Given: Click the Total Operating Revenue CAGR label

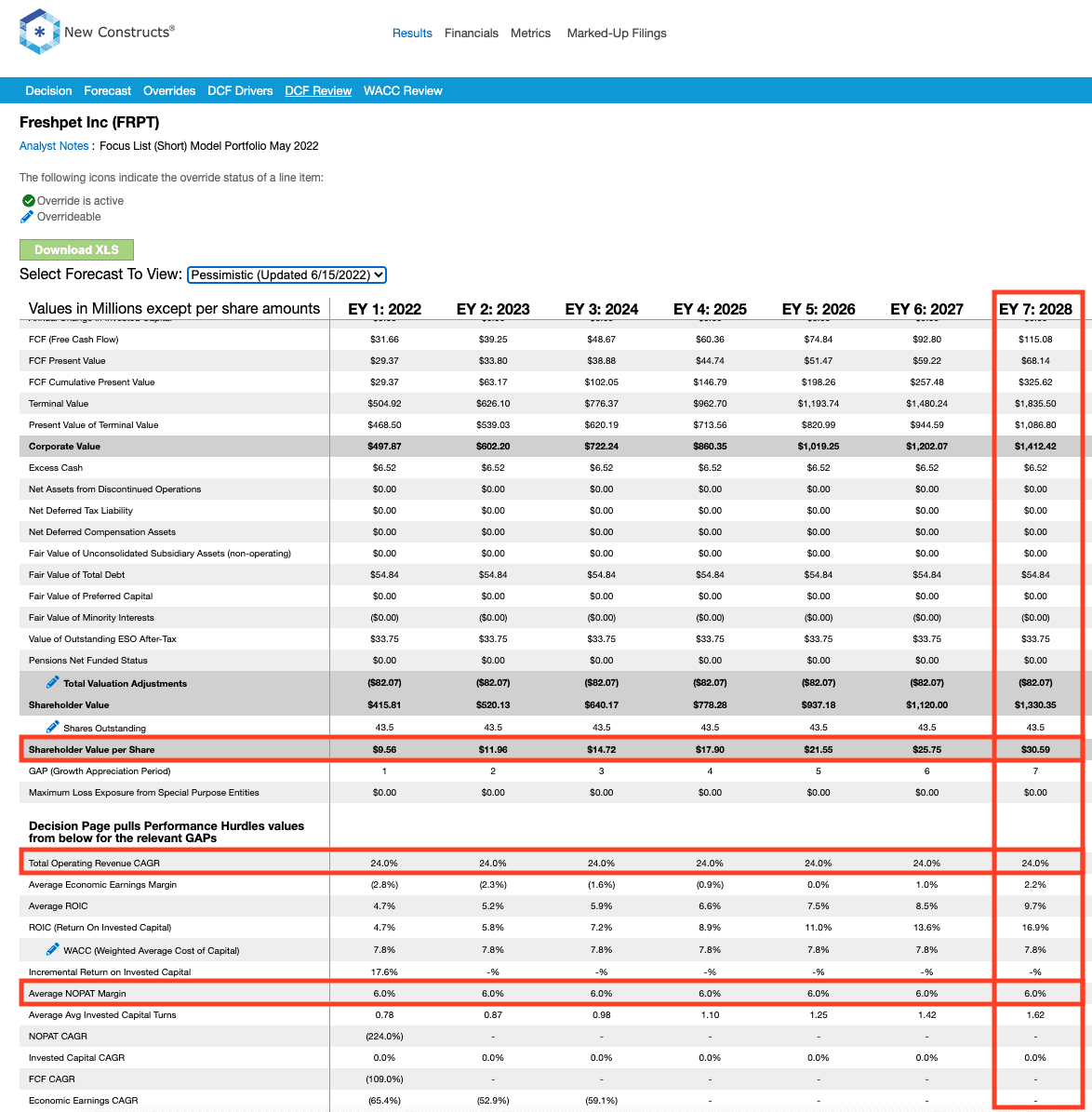Looking at the screenshot, I should [x=94, y=863].
